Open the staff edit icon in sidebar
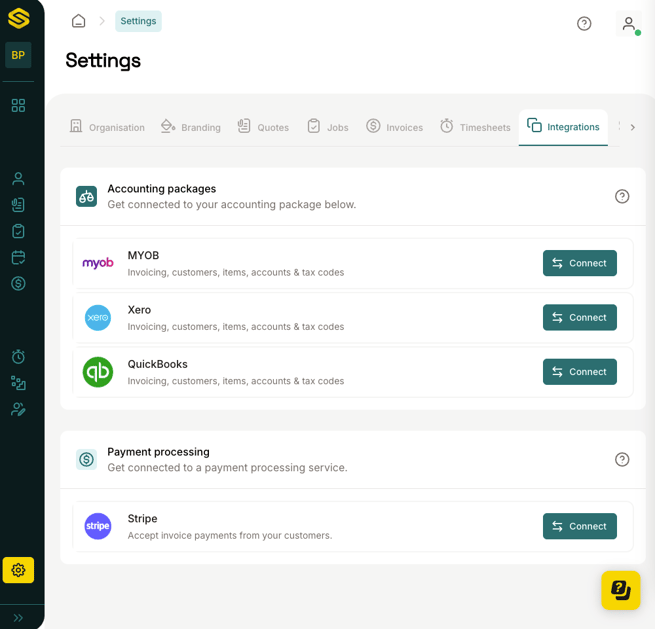The width and height of the screenshot is (655, 629). click(x=18, y=409)
